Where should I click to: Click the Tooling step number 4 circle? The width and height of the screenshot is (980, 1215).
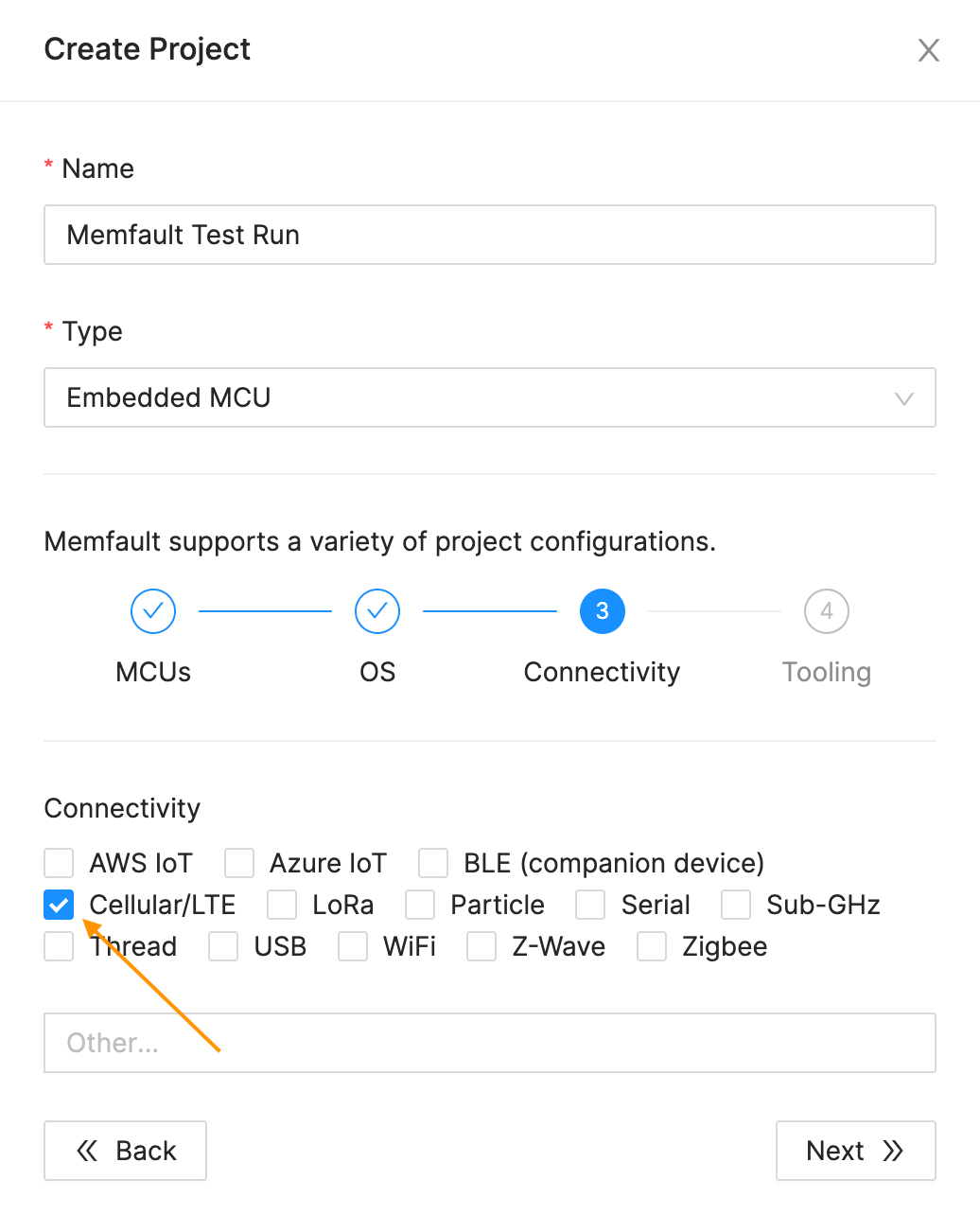[x=826, y=611]
